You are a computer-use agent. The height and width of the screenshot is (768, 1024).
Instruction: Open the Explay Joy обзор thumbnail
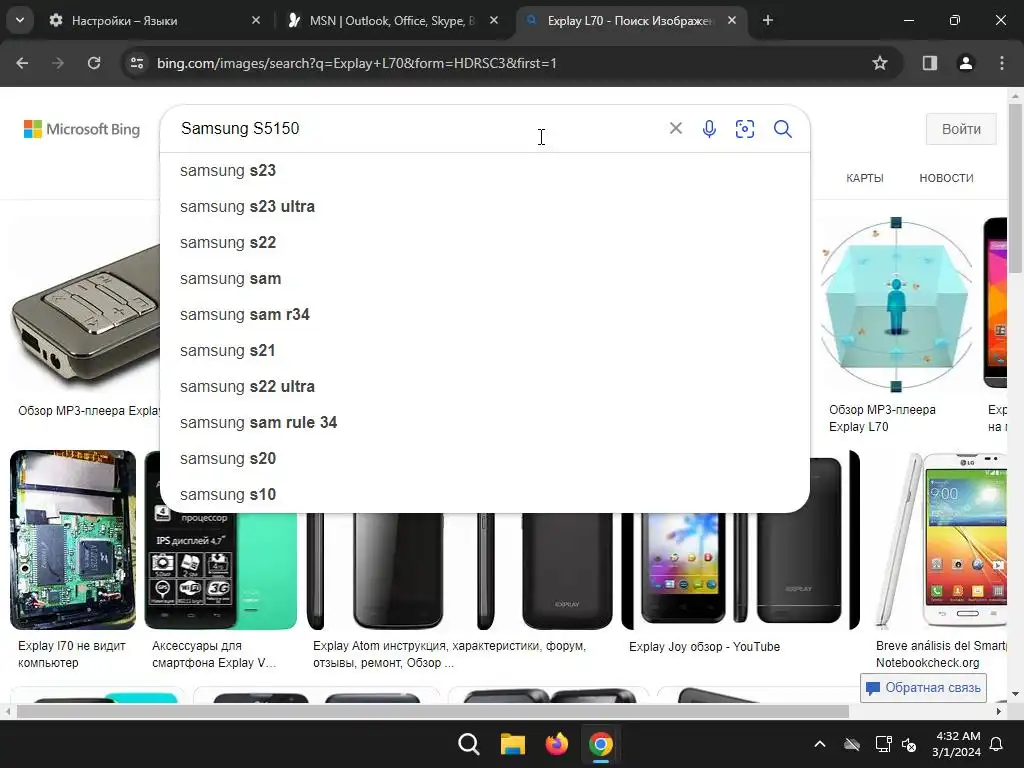point(741,571)
